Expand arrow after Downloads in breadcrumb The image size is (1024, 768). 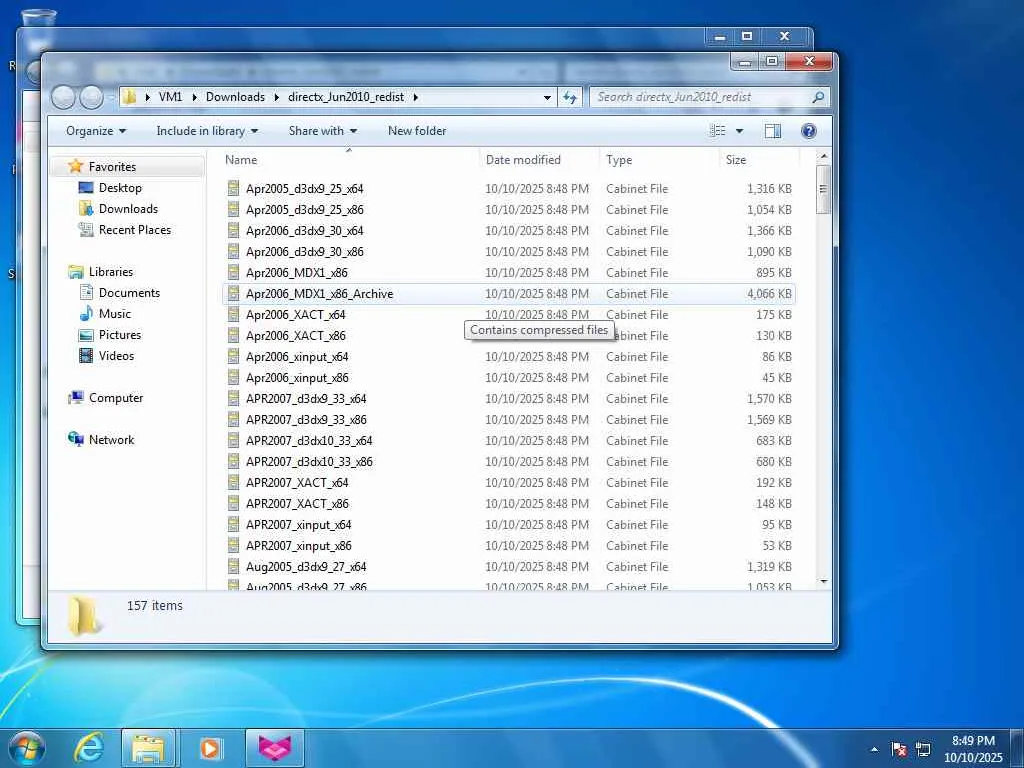(276, 97)
